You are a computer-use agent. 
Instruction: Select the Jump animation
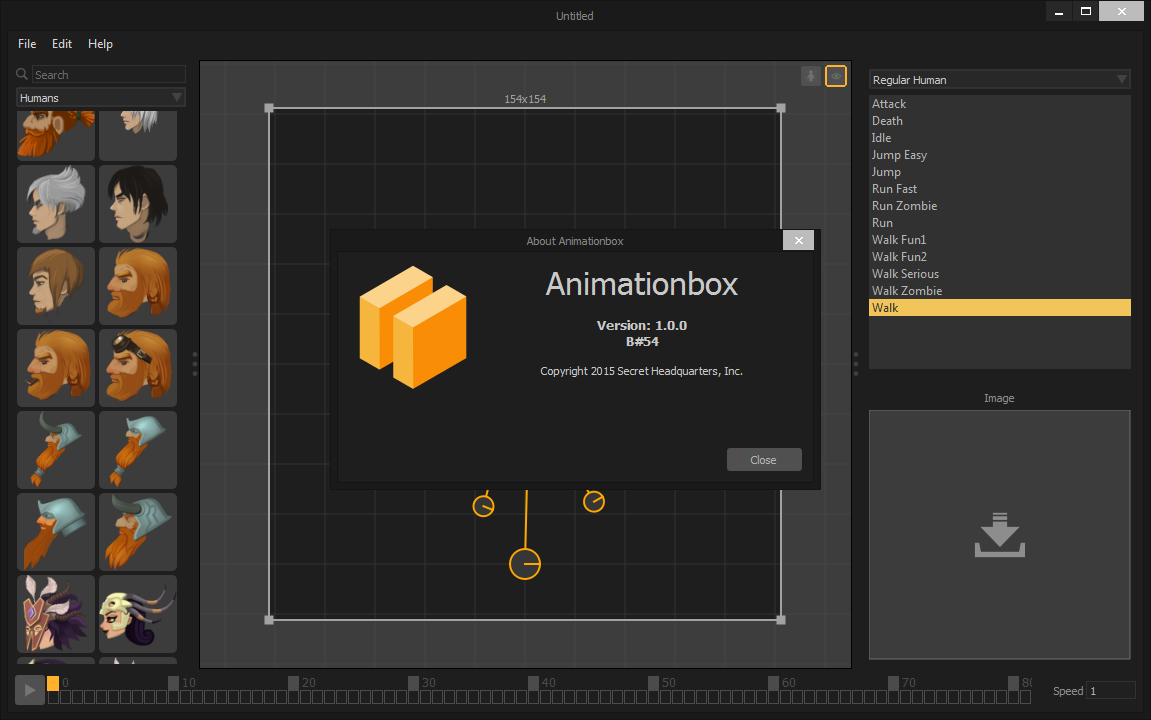click(999, 172)
